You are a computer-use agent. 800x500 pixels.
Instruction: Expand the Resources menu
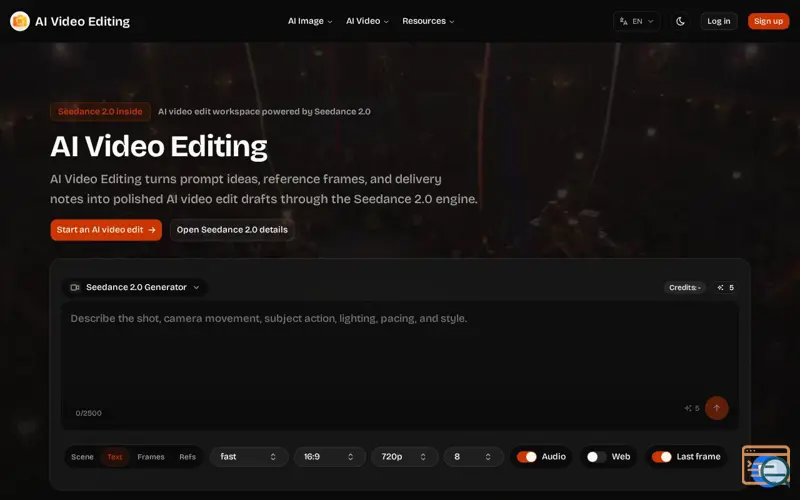click(428, 21)
